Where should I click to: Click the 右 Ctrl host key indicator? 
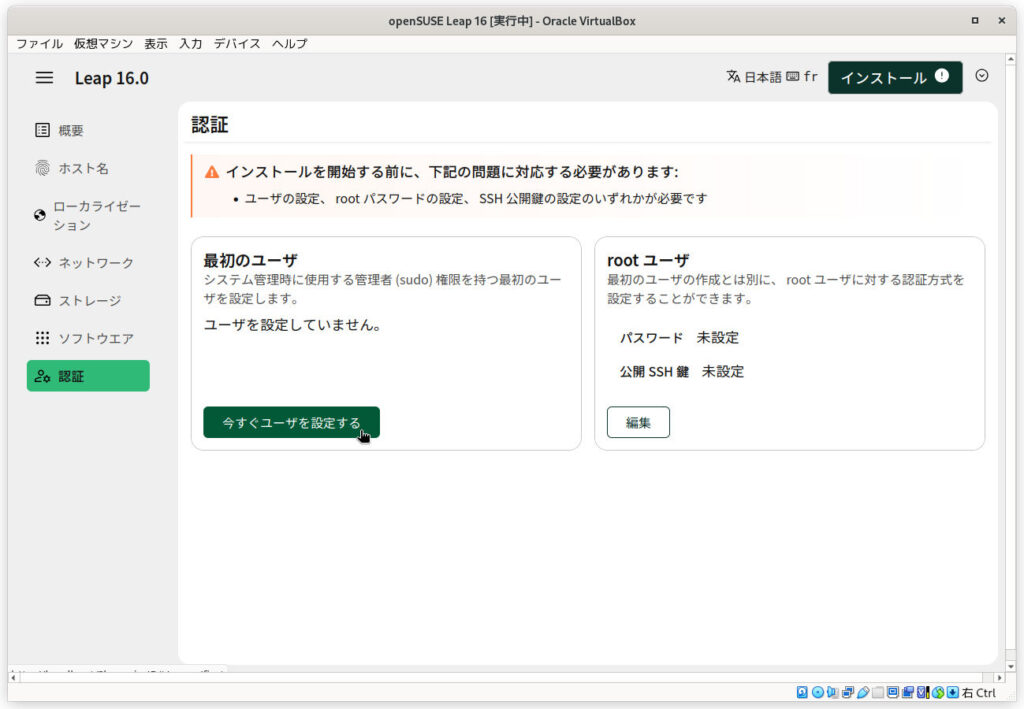pos(978,693)
